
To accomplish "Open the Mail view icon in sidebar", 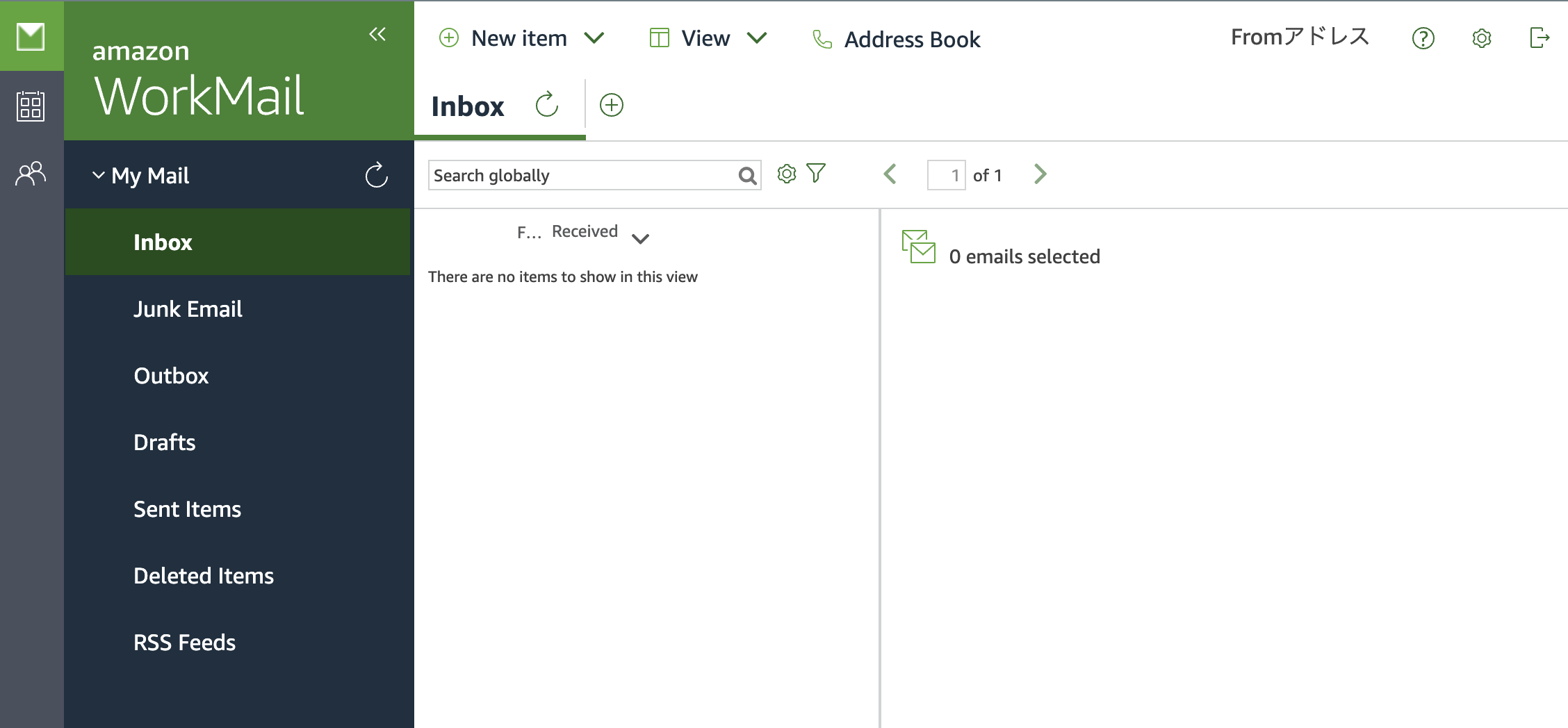I will (x=31, y=36).
